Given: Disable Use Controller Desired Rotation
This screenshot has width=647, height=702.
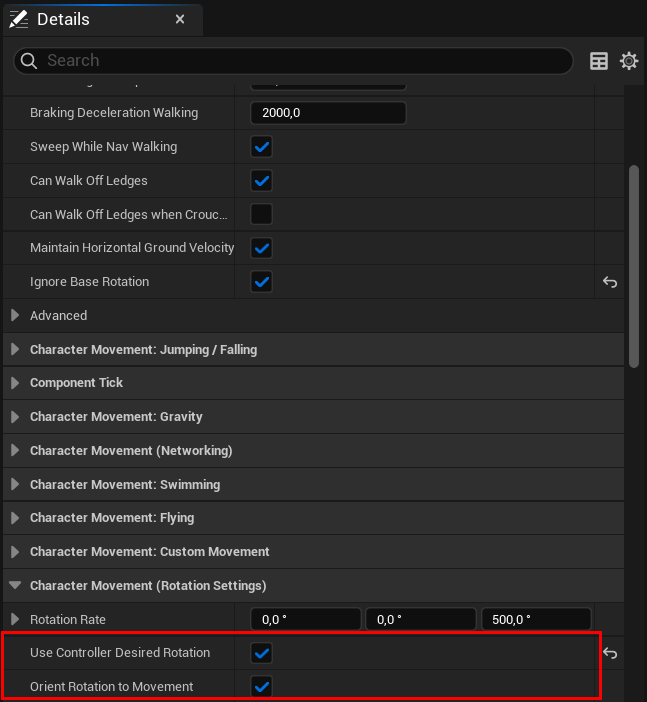Looking at the screenshot, I should pyautogui.click(x=261, y=653).
